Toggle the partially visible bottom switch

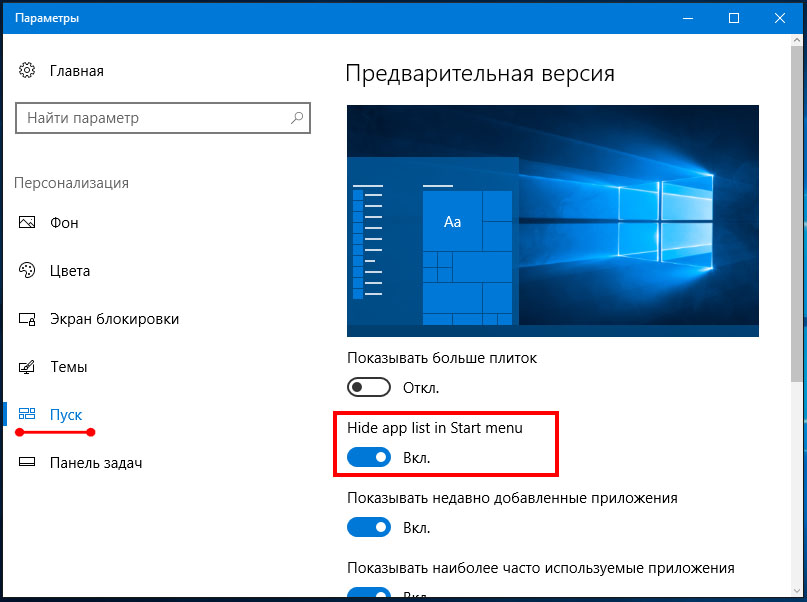pos(369,593)
